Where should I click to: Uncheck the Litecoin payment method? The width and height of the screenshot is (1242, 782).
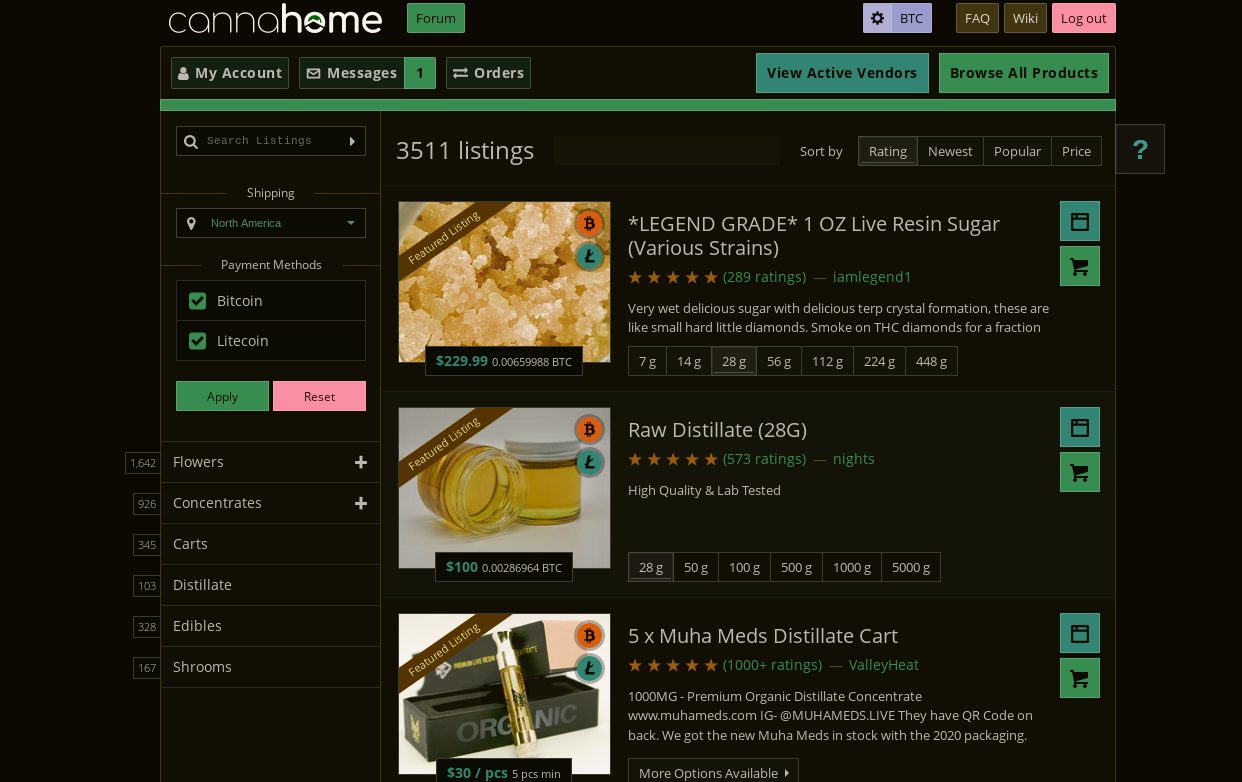197,341
